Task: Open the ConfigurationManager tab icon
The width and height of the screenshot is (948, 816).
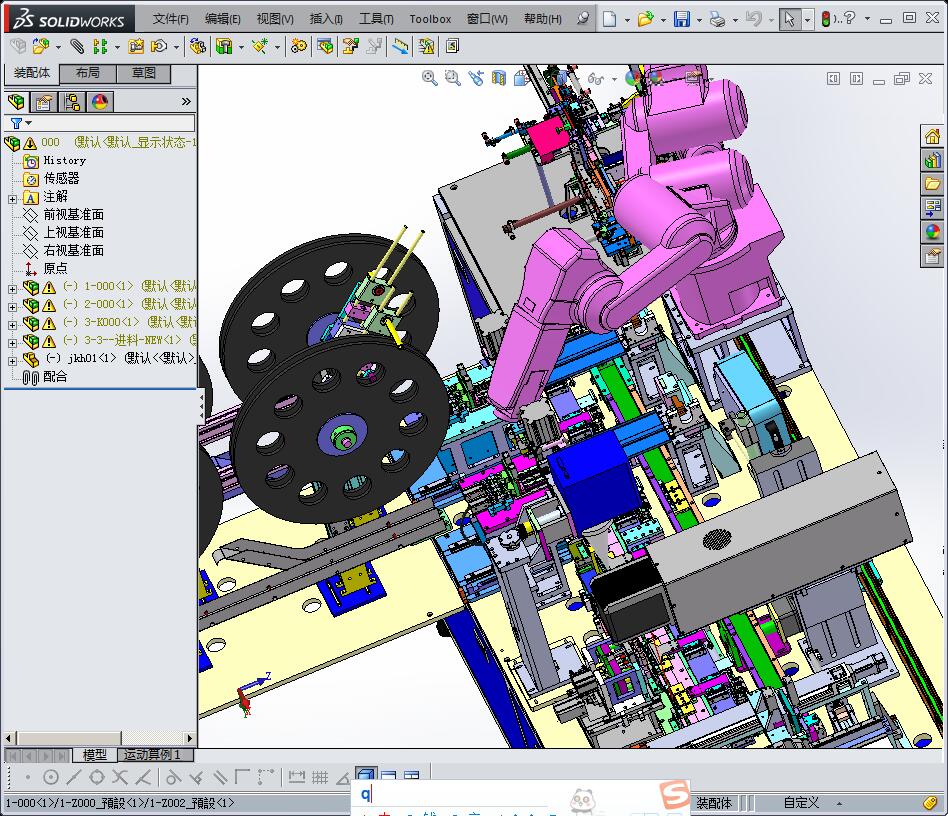Action: click(72, 102)
